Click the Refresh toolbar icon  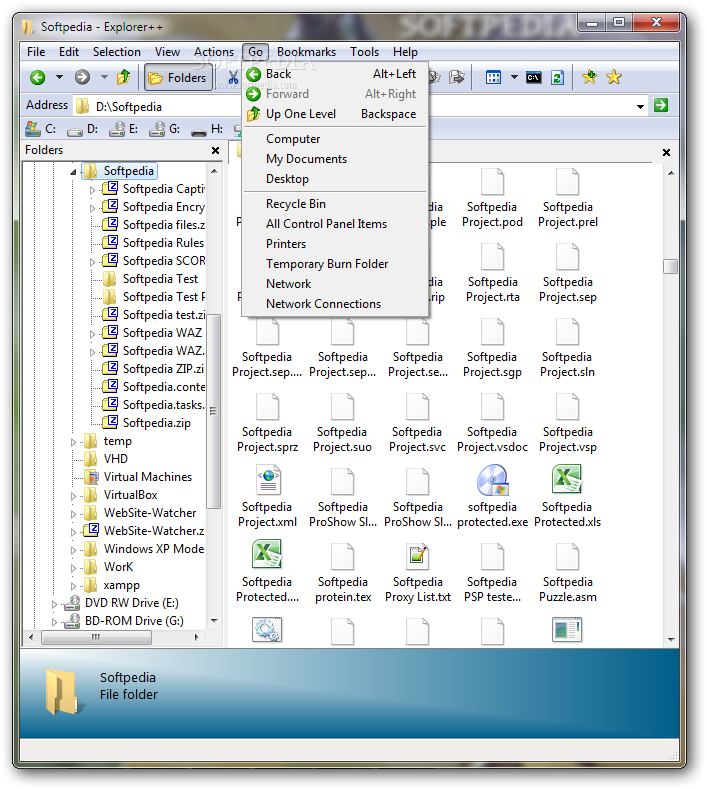tap(557, 77)
